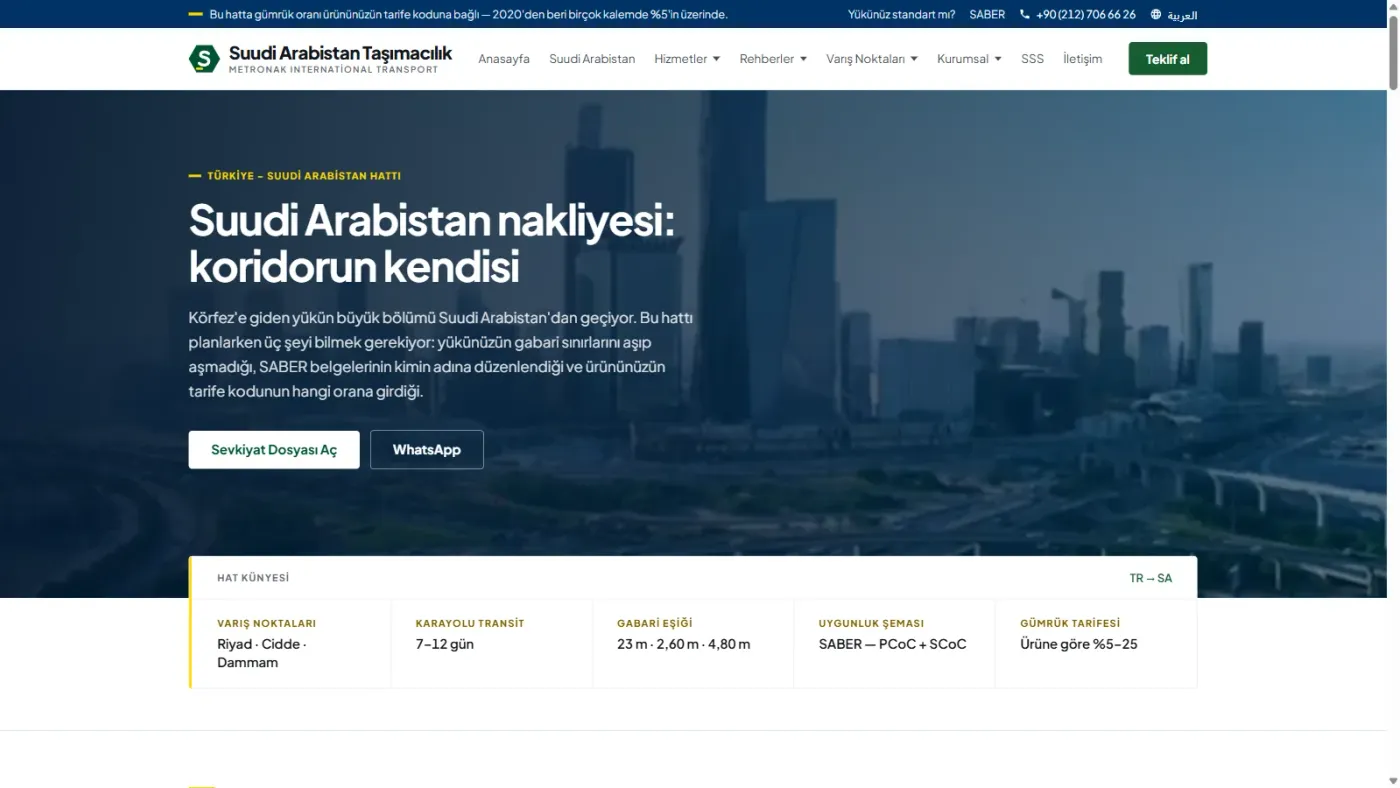
Task: Go to Anasayfa menu item
Action: (x=504, y=59)
